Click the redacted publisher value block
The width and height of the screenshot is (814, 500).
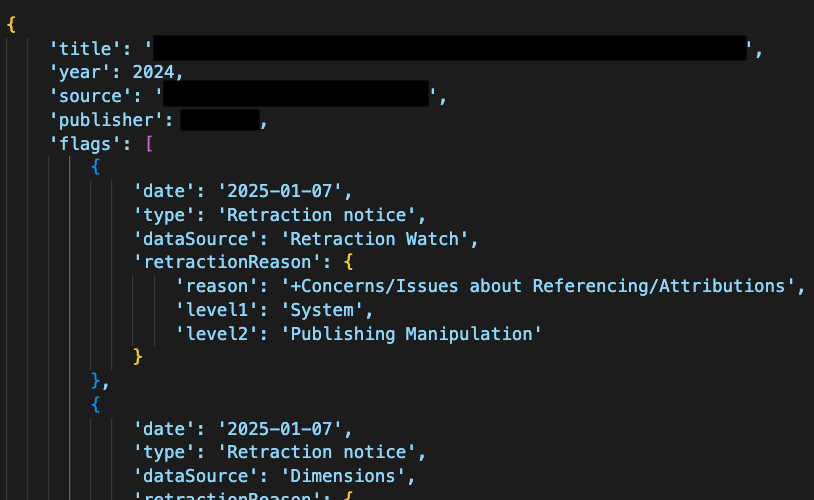pos(220,120)
